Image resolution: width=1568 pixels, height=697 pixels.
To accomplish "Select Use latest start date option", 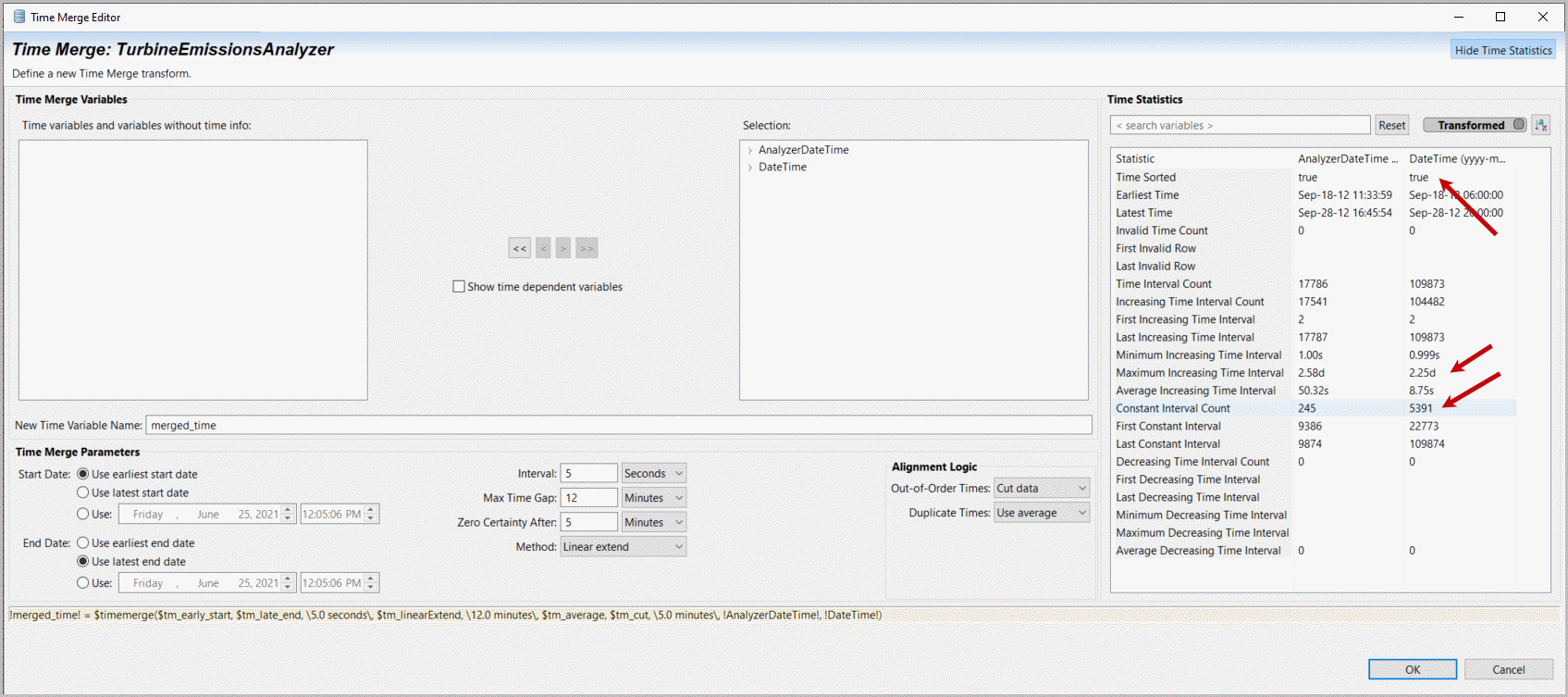I will pos(83,492).
